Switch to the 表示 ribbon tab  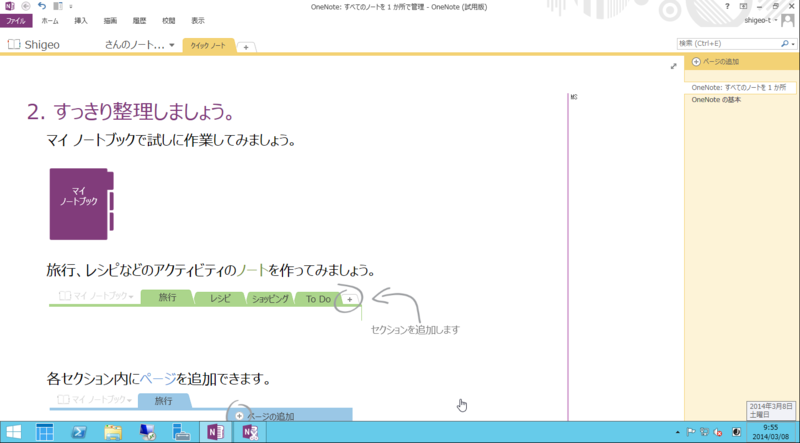(198, 21)
